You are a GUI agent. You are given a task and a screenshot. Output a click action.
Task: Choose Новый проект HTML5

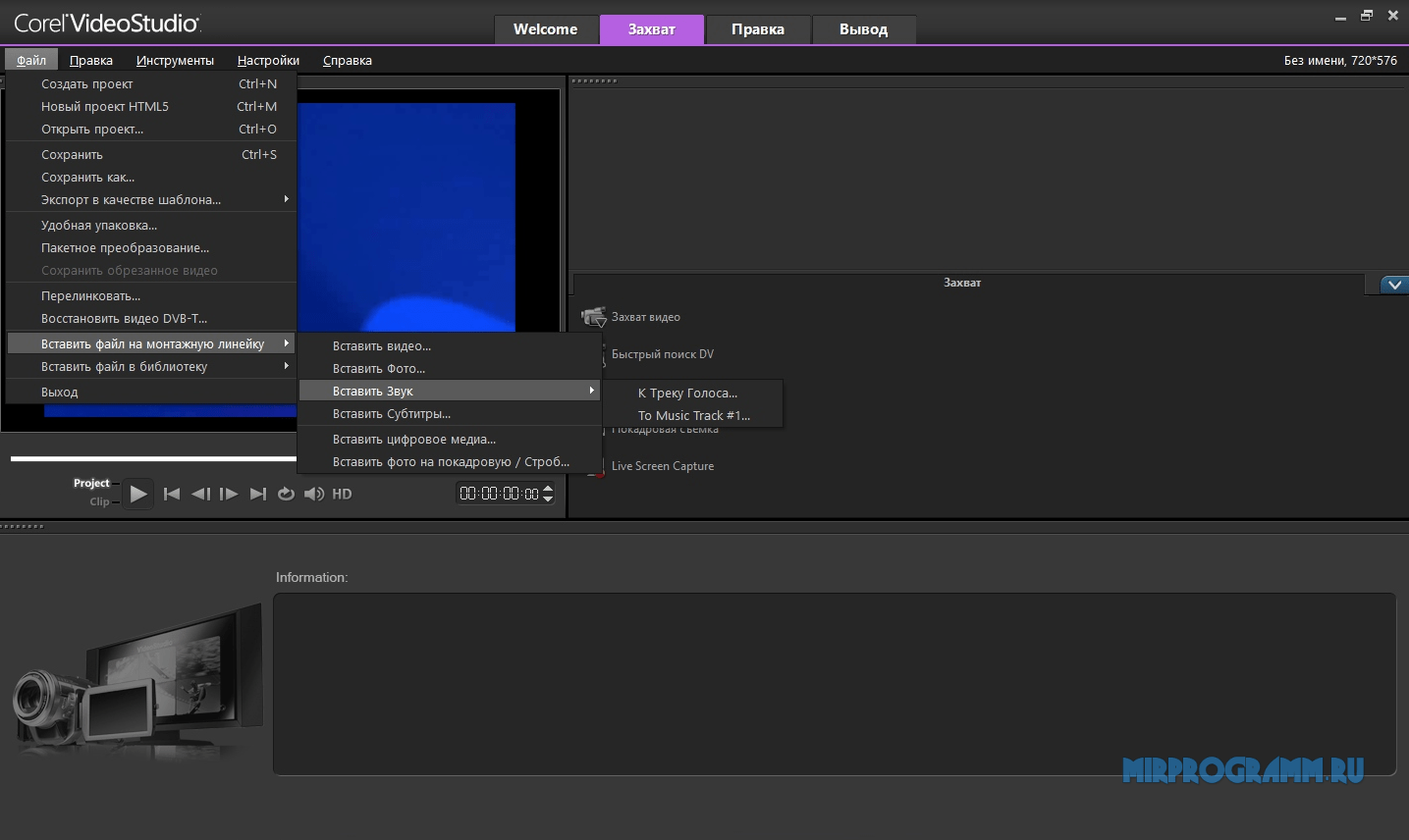(x=151, y=106)
